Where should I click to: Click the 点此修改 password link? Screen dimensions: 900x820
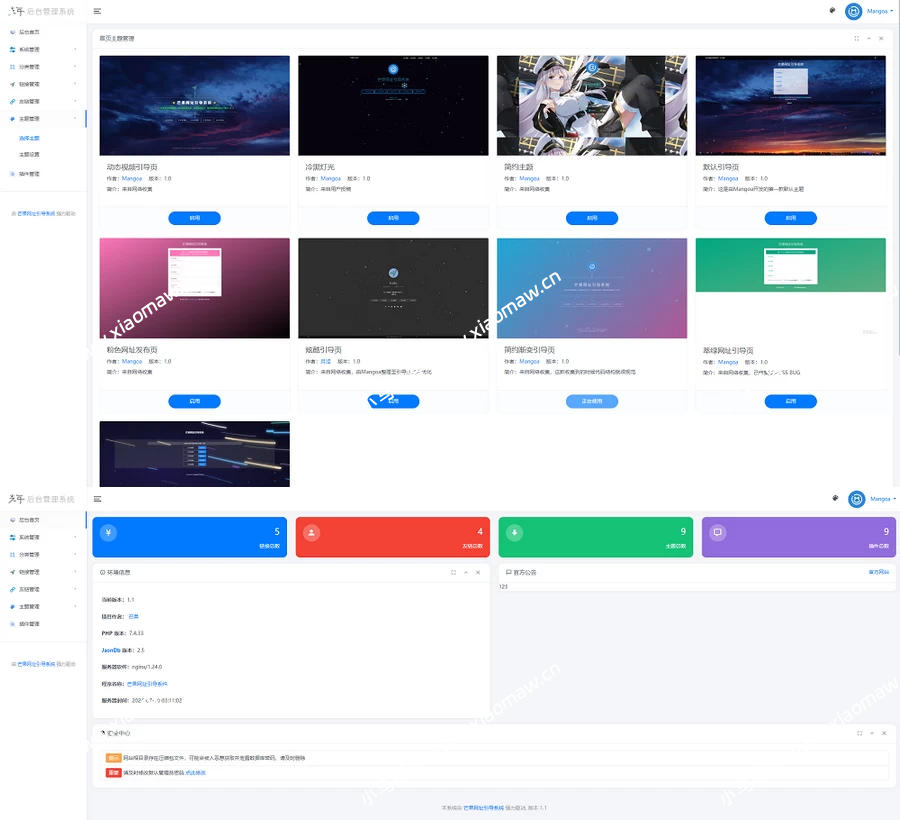196,772
